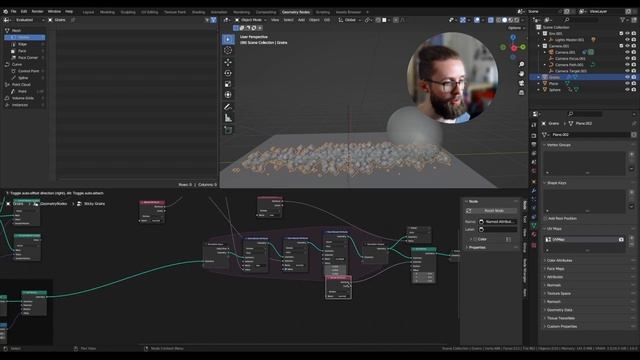This screenshot has height=360, width=640.
Task: Open View menu in 3D viewport
Action: 275,20
